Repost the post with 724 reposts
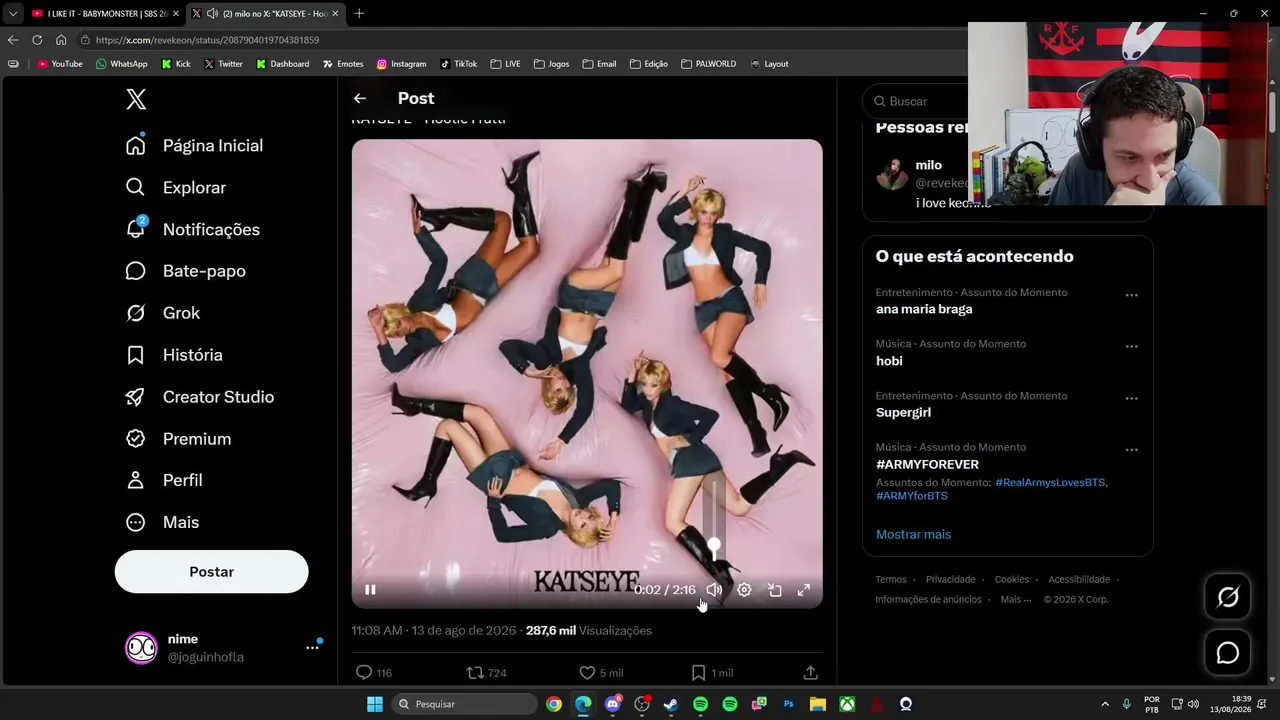 [x=487, y=673]
